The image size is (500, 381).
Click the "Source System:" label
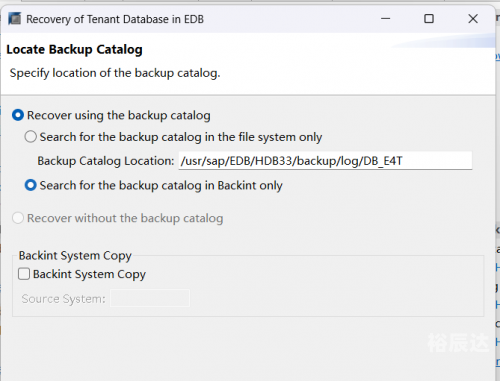click(x=63, y=299)
